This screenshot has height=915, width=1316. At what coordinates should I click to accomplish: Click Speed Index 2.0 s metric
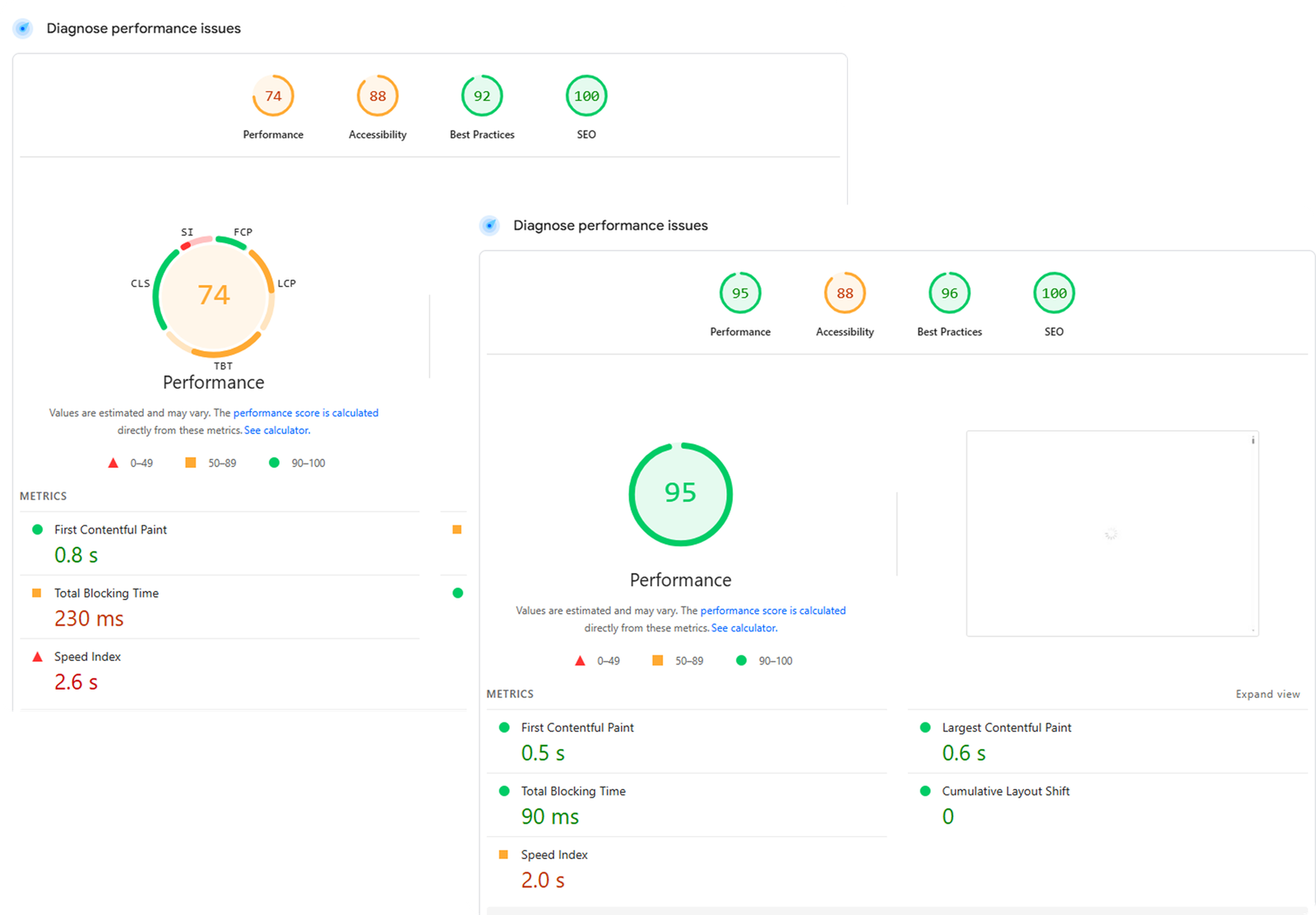tap(687, 868)
